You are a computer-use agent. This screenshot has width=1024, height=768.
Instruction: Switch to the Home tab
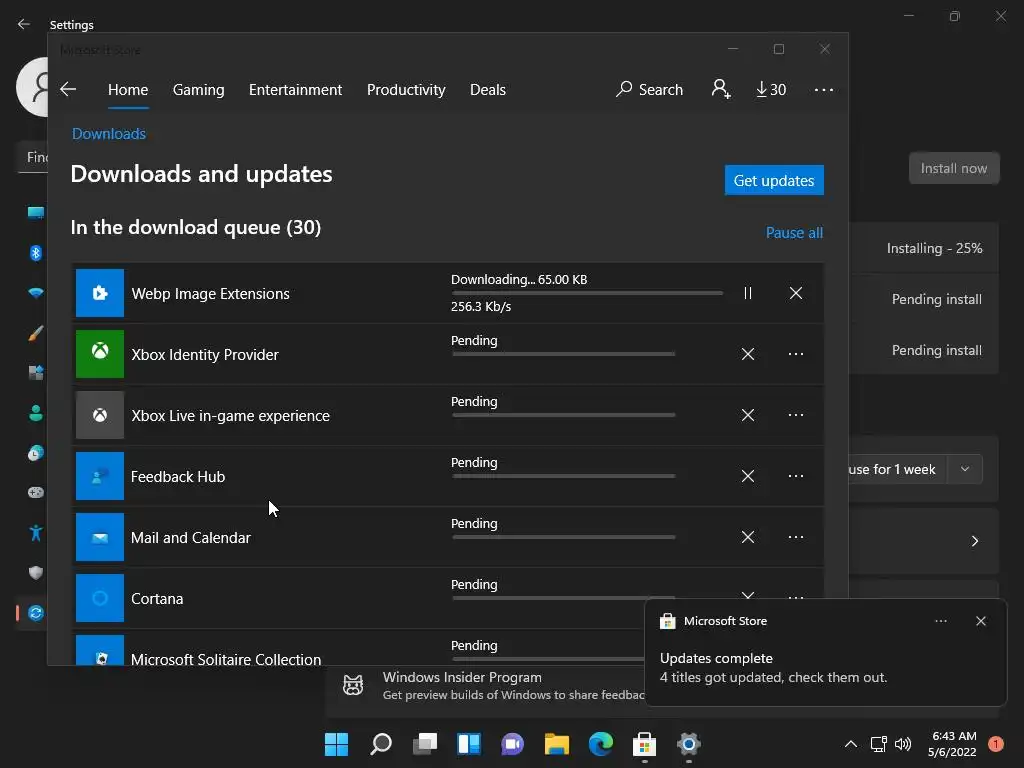[128, 89]
